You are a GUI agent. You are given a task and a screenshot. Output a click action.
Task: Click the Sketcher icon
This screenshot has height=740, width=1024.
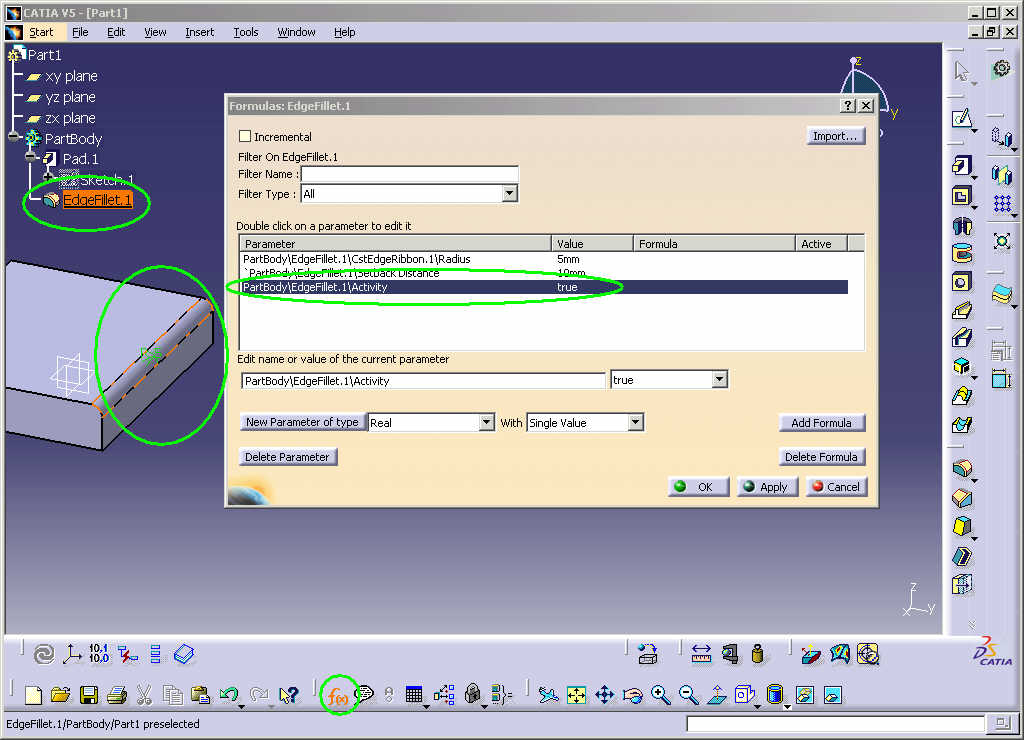point(961,118)
